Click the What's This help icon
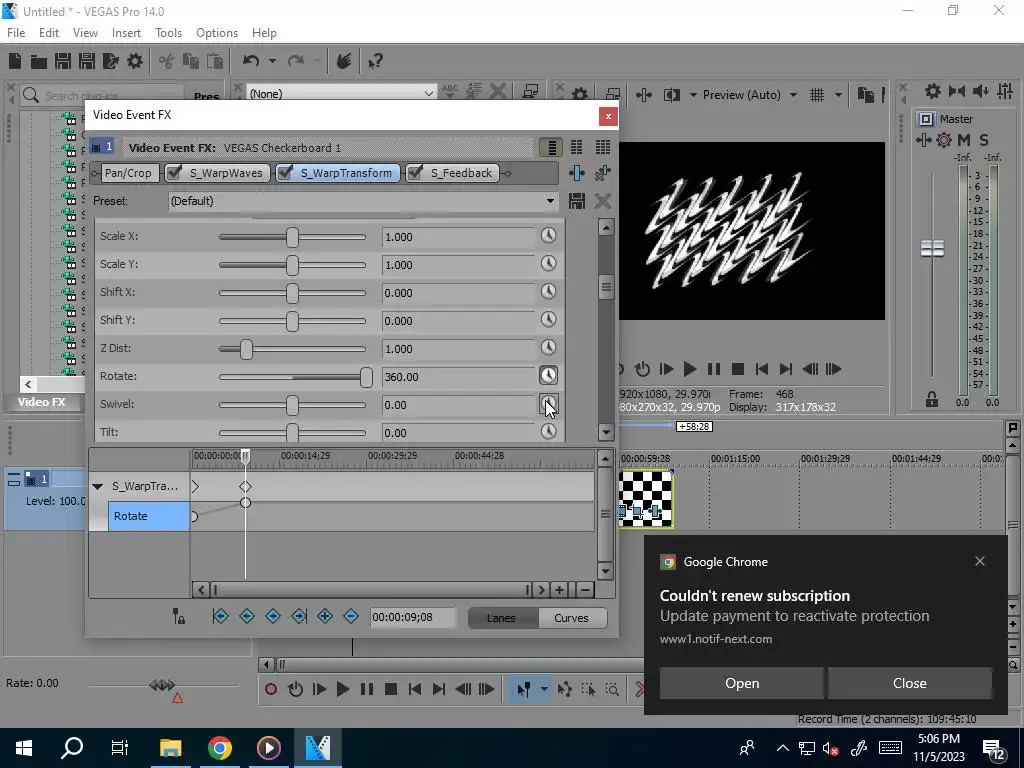The height and width of the screenshot is (768, 1024). pos(375,61)
